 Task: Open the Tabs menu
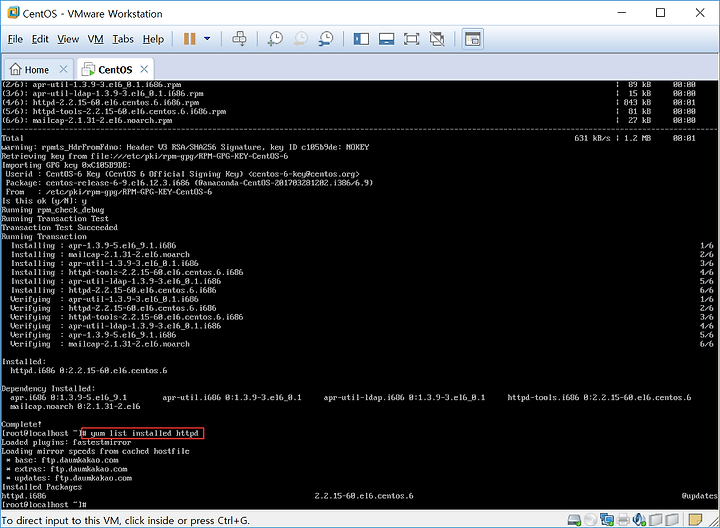click(x=123, y=39)
